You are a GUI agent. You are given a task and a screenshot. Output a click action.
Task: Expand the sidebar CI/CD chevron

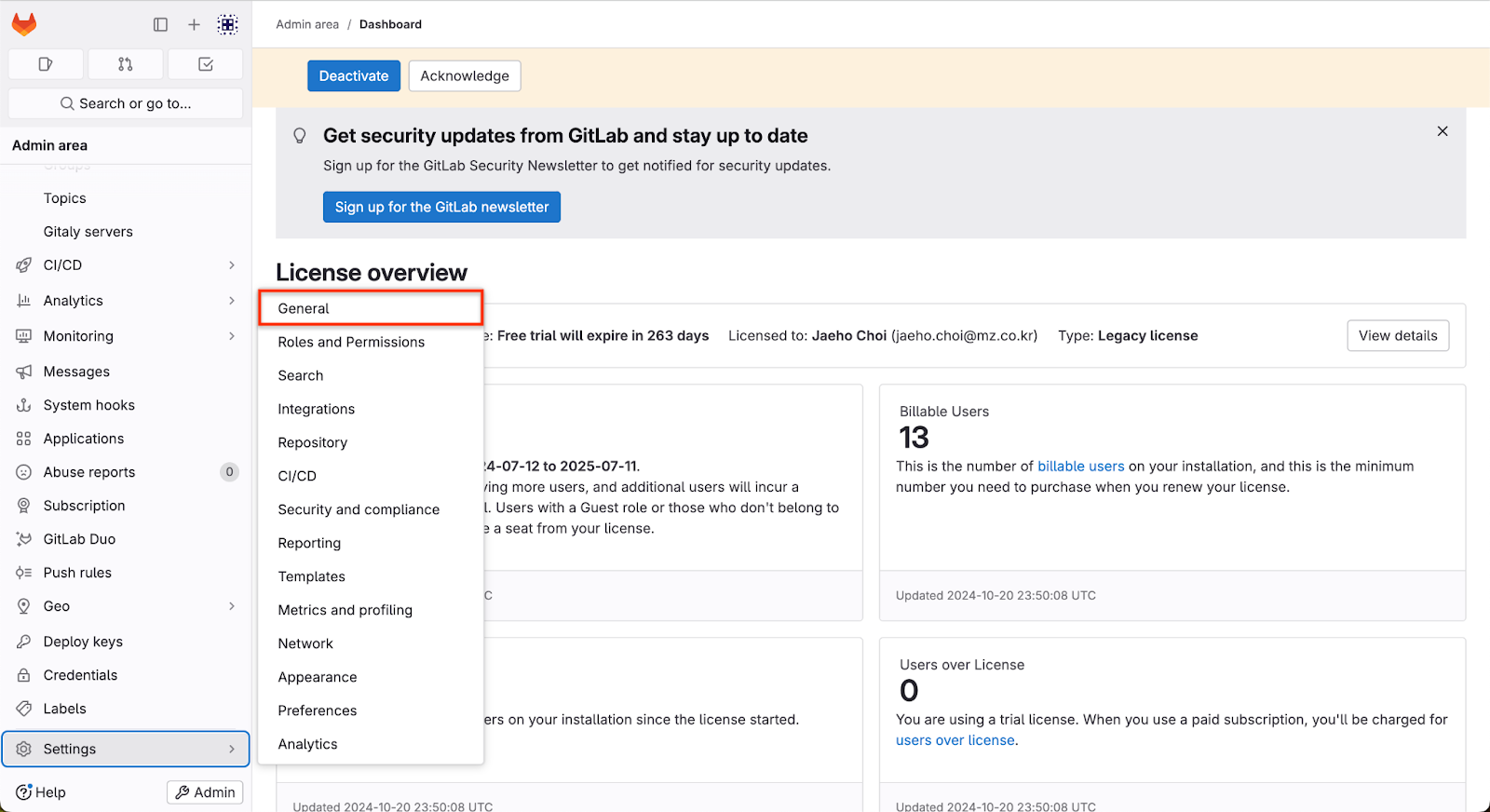pos(232,265)
